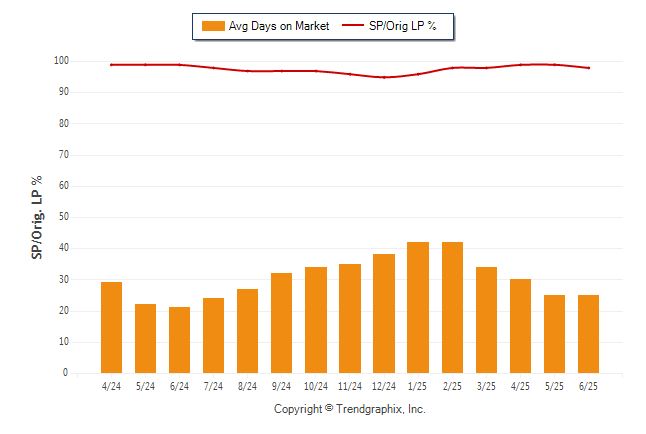Select red line data point at 4/24
Screen dimensions: 646x434
(111, 65)
